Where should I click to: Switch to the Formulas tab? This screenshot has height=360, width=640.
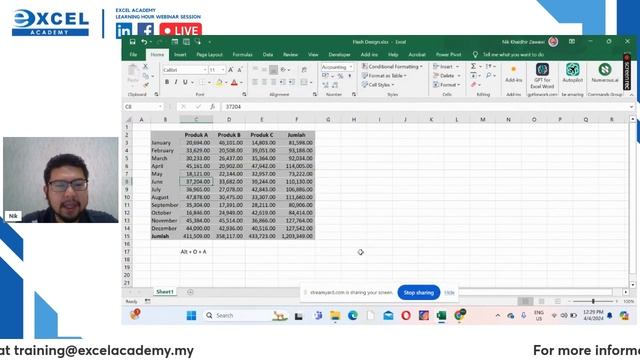pyautogui.click(x=242, y=54)
